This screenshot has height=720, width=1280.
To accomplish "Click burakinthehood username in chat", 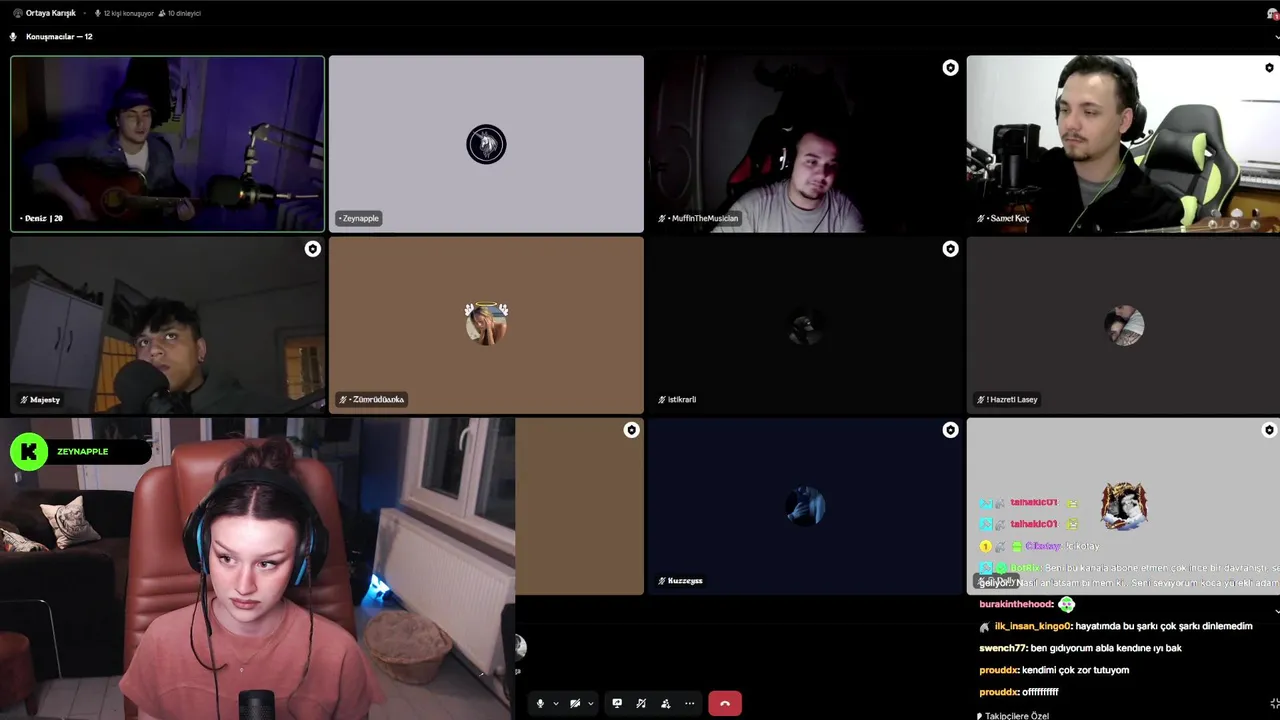I will coord(1015,604).
